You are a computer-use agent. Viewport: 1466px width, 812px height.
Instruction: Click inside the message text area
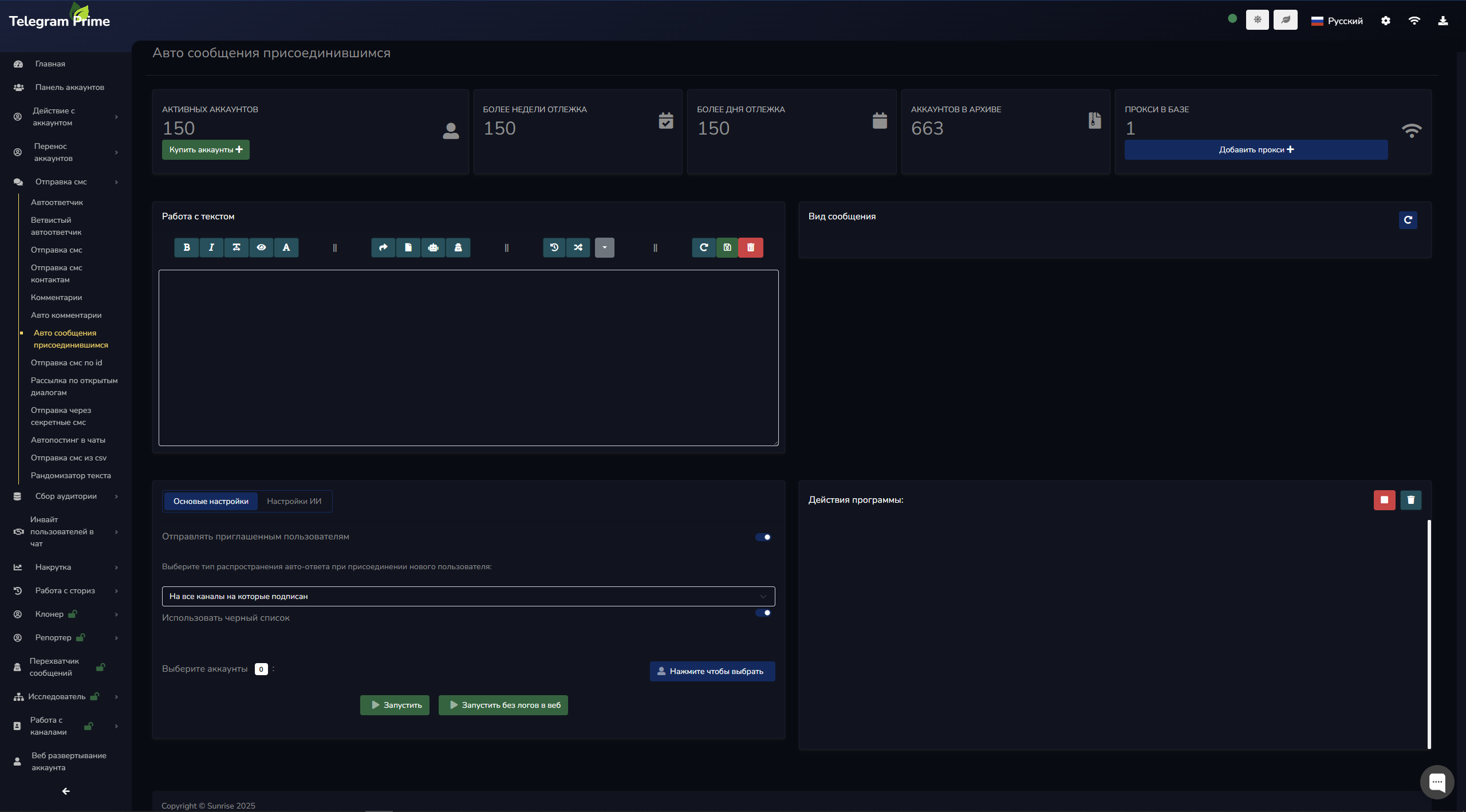click(468, 358)
